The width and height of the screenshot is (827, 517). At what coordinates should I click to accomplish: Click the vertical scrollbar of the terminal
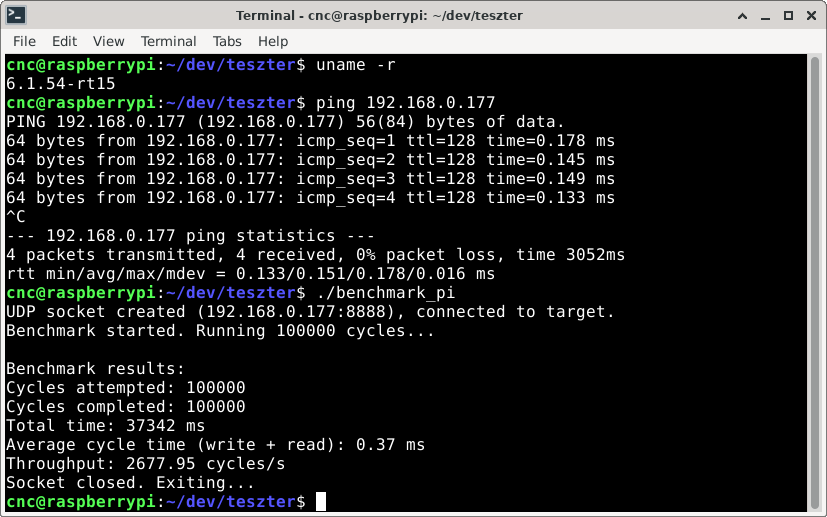[x=815, y=282]
